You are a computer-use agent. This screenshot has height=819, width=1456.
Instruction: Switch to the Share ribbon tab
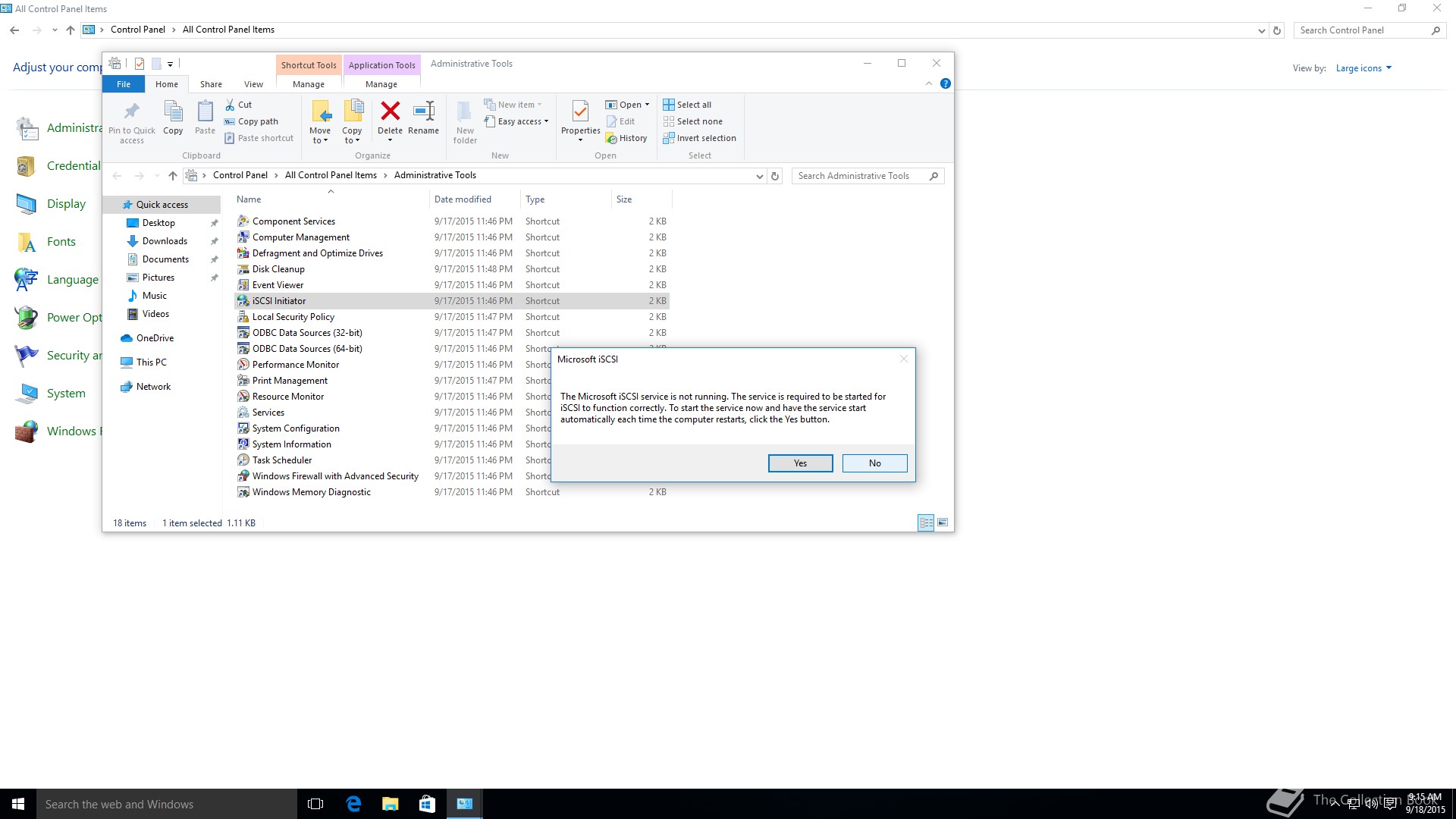(211, 84)
